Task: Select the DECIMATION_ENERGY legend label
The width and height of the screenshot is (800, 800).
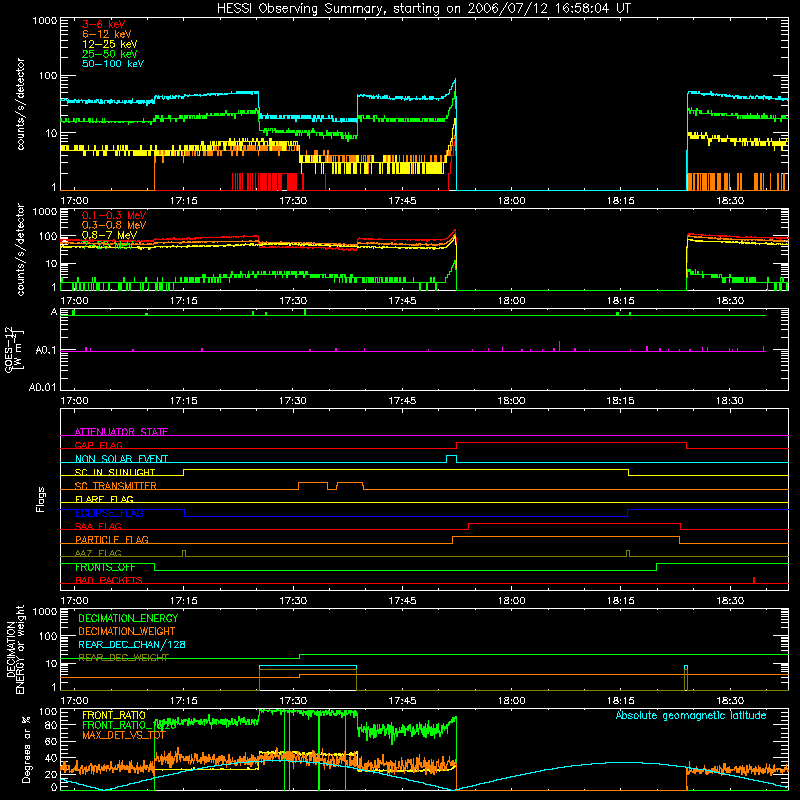Action: (128, 618)
